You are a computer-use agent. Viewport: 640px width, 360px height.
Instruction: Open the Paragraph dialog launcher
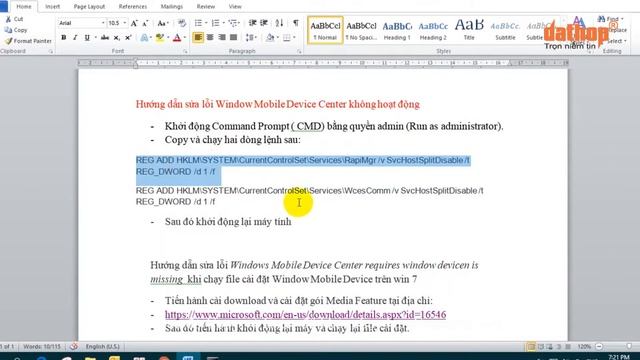(x=299, y=51)
